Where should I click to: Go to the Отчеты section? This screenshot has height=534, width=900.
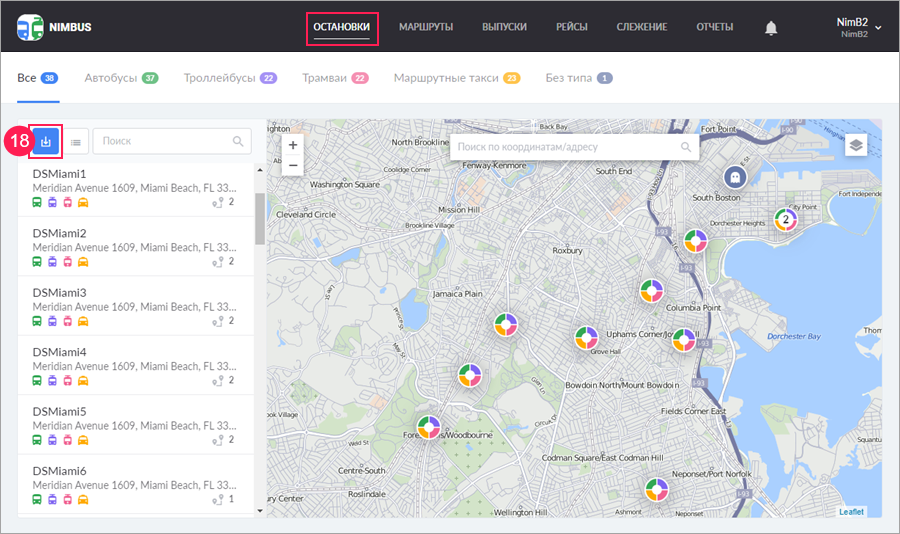(714, 27)
